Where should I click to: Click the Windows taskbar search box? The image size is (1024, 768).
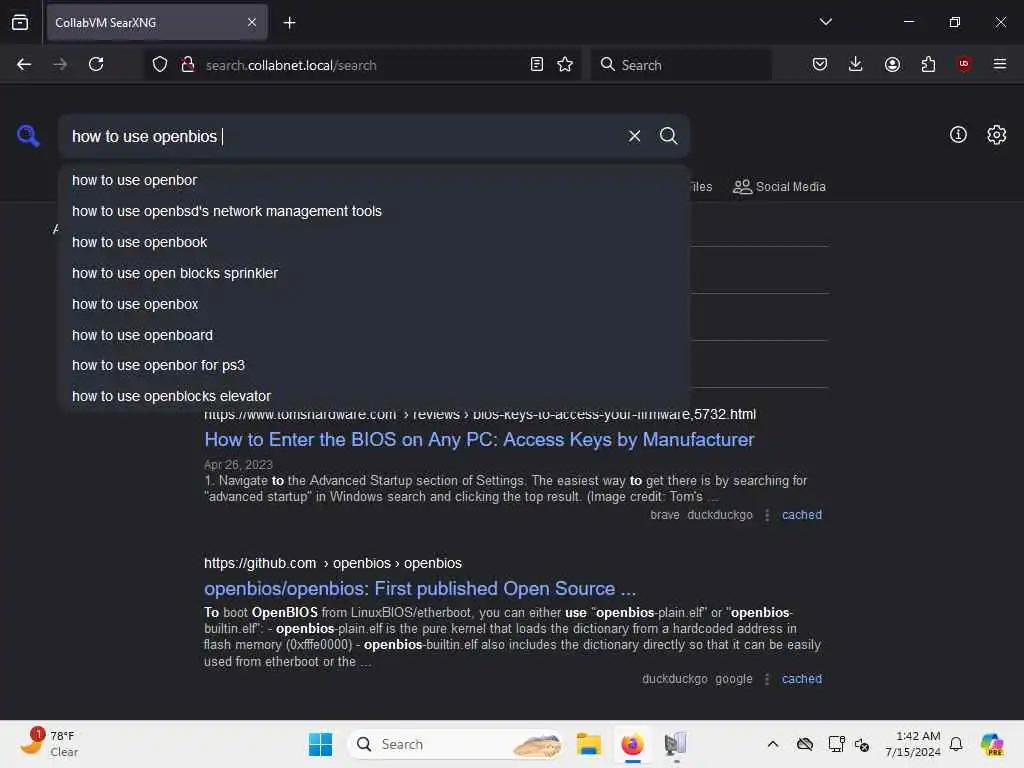[x=456, y=744]
